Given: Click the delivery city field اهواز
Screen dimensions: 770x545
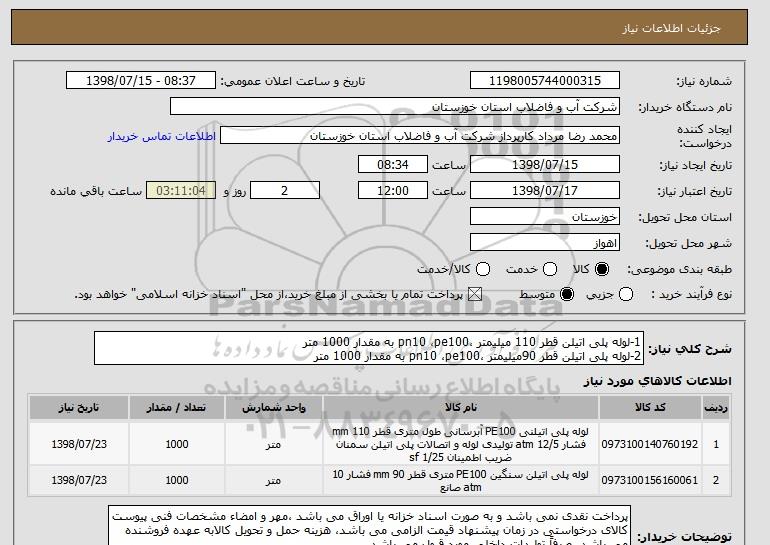Looking at the screenshot, I should tap(545, 242).
